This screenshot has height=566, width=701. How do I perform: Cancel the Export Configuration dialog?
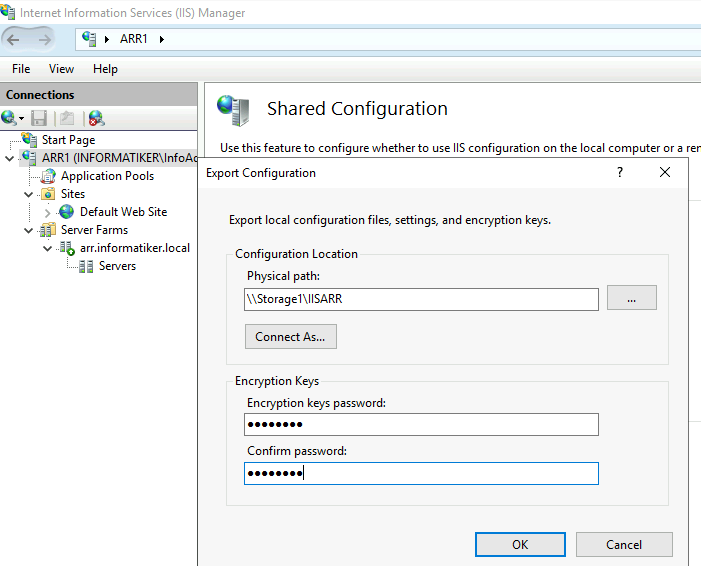(x=624, y=545)
